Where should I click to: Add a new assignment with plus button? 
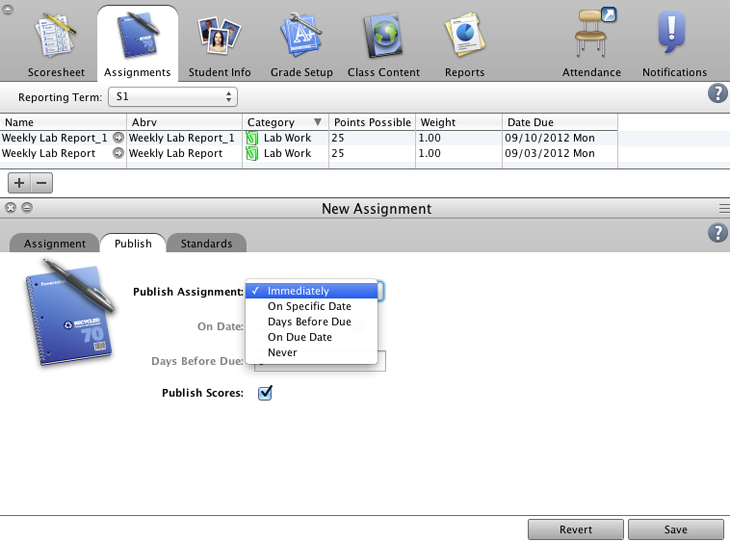coord(19,183)
